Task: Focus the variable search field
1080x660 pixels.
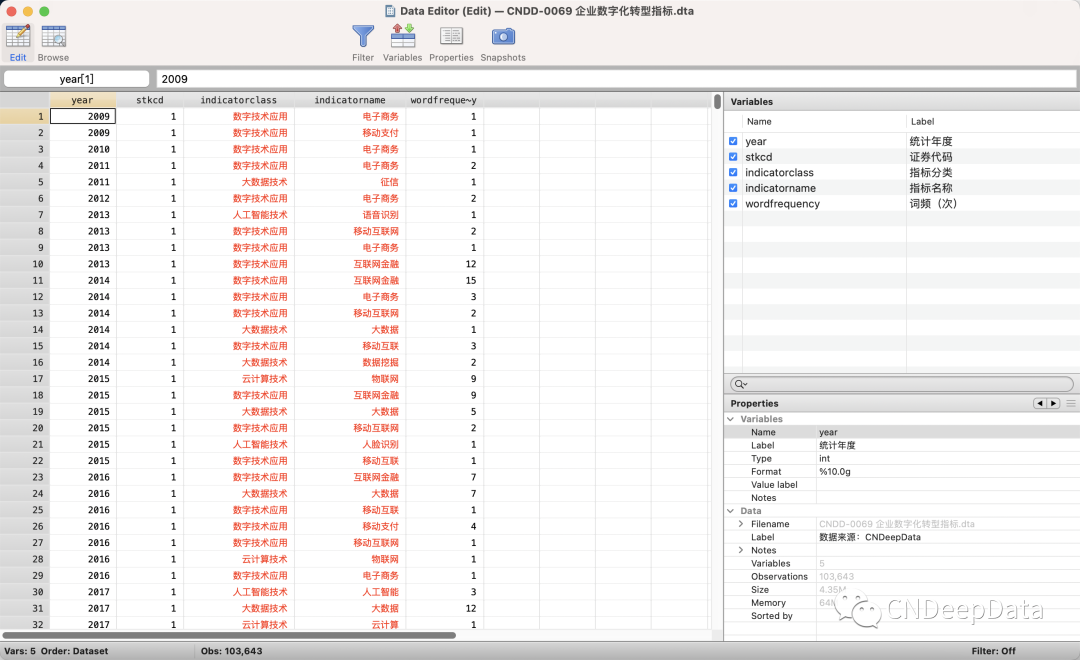Action: (902, 384)
